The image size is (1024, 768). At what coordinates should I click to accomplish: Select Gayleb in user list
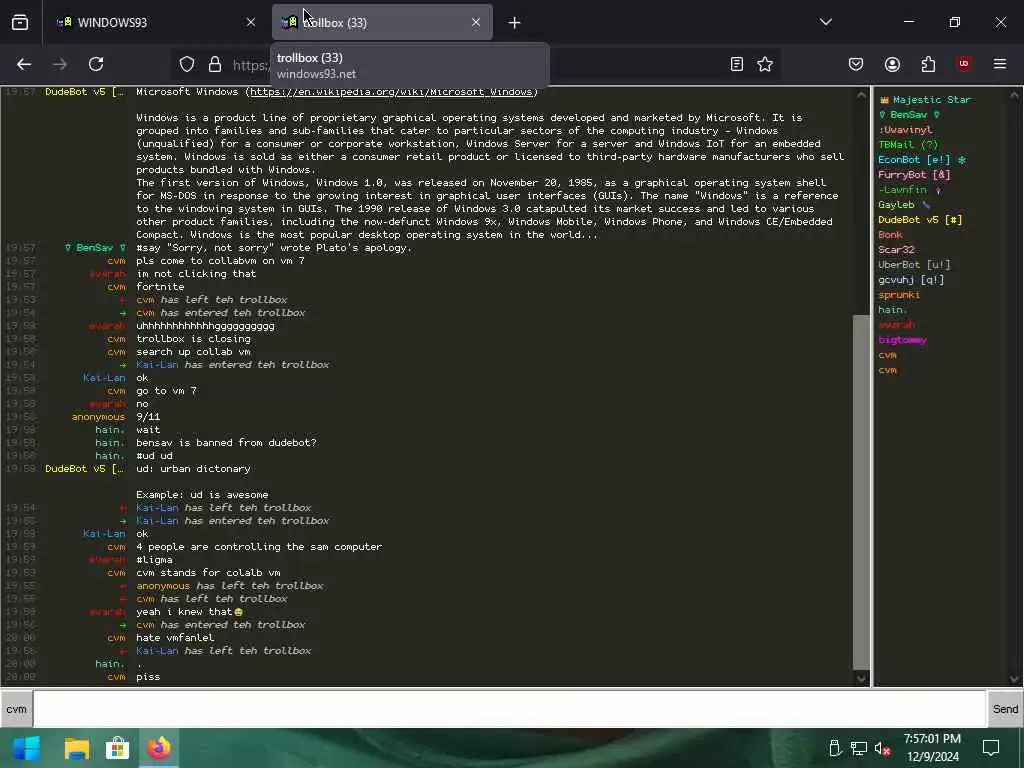pyautogui.click(x=904, y=205)
